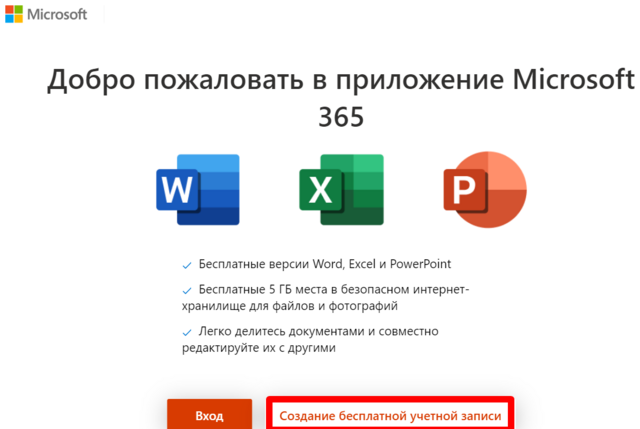
Task: Click checkmark beside free Word, Excel versions
Action: click(186, 265)
